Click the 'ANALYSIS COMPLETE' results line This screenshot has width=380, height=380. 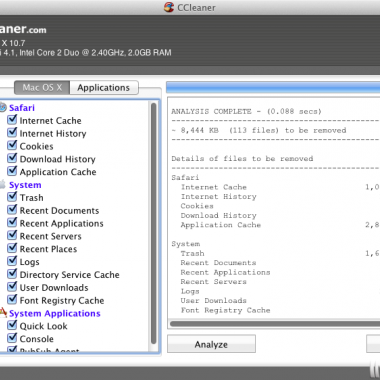coord(246,111)
